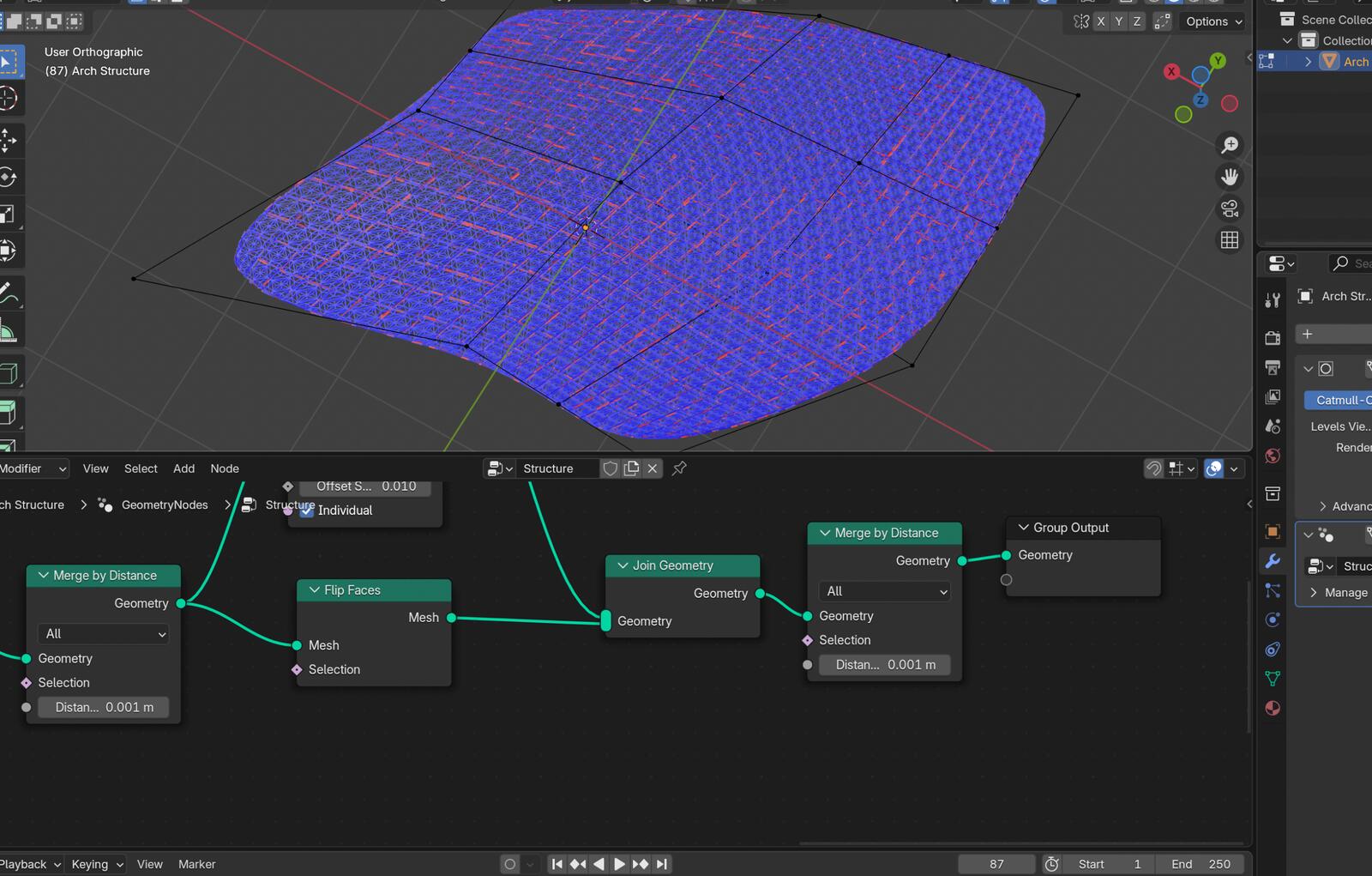Open the Add menu in node editor
Screen dimensions: 1372x876
point(184,468)
